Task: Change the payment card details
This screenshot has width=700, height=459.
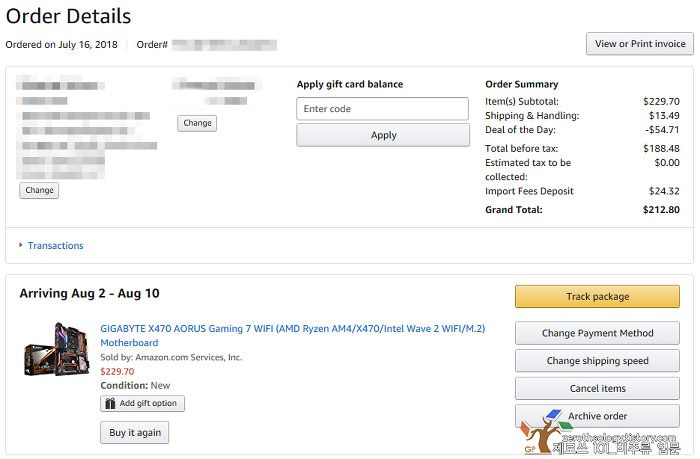Action: pos(197,123)
